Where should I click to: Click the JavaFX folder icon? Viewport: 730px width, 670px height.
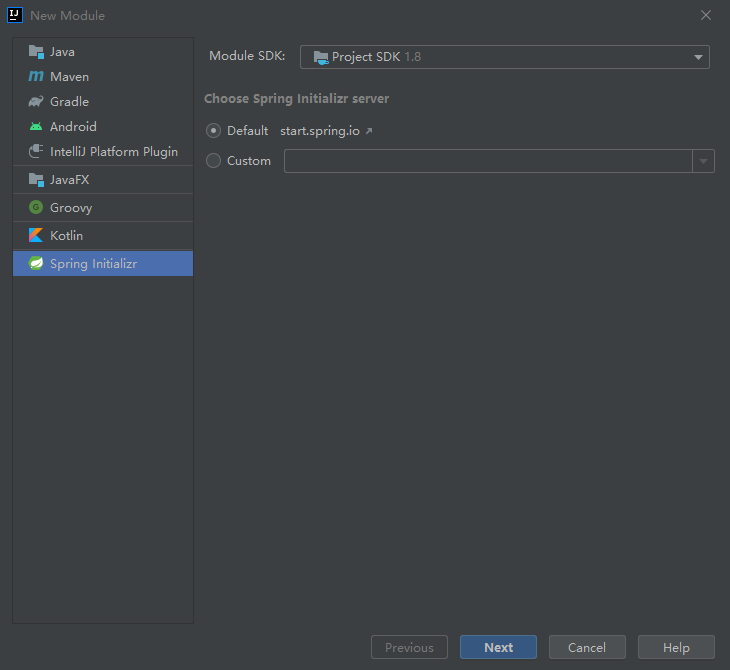pos(36,179)
